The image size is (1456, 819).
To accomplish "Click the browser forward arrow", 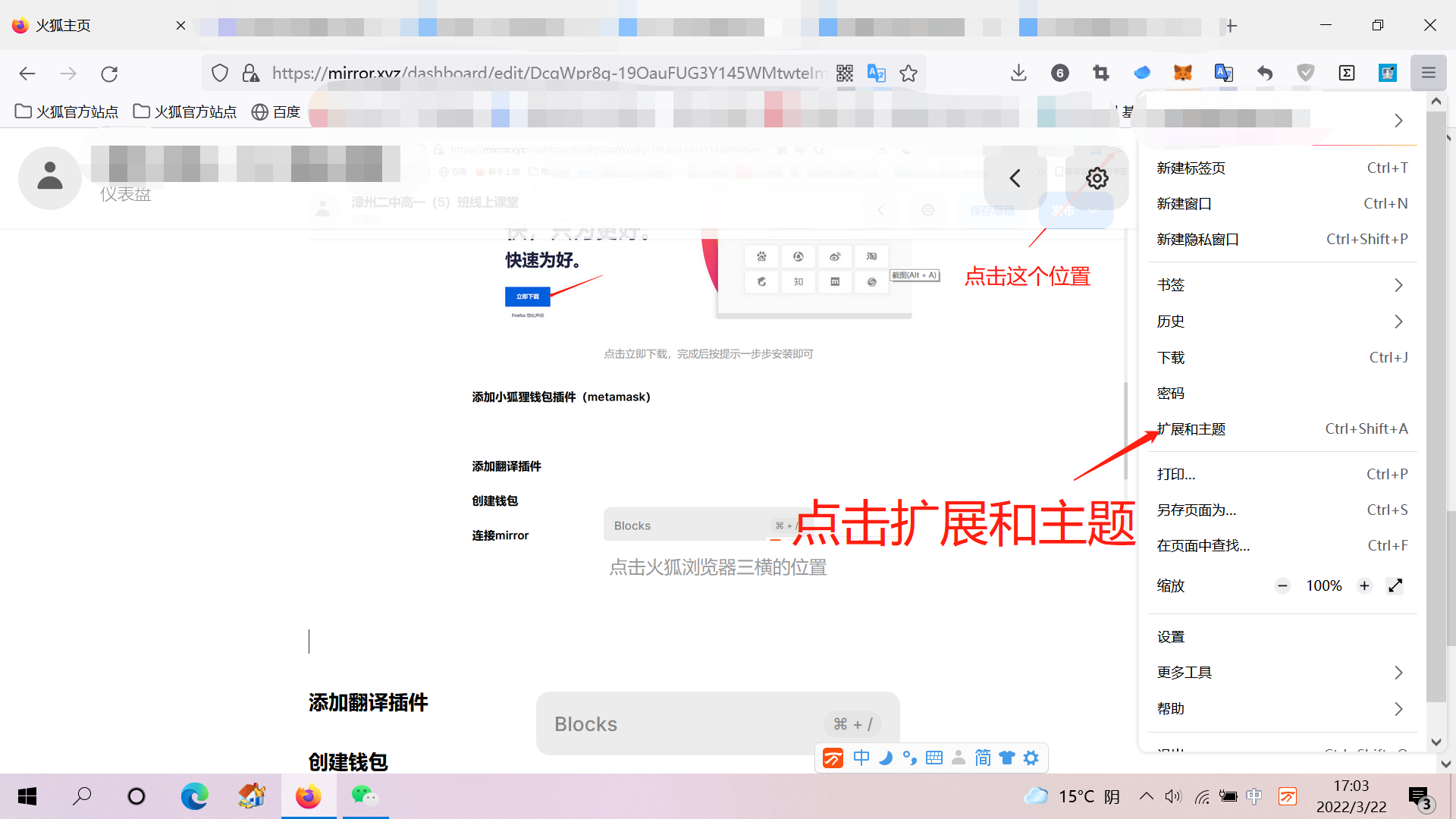I will point(68,74).
